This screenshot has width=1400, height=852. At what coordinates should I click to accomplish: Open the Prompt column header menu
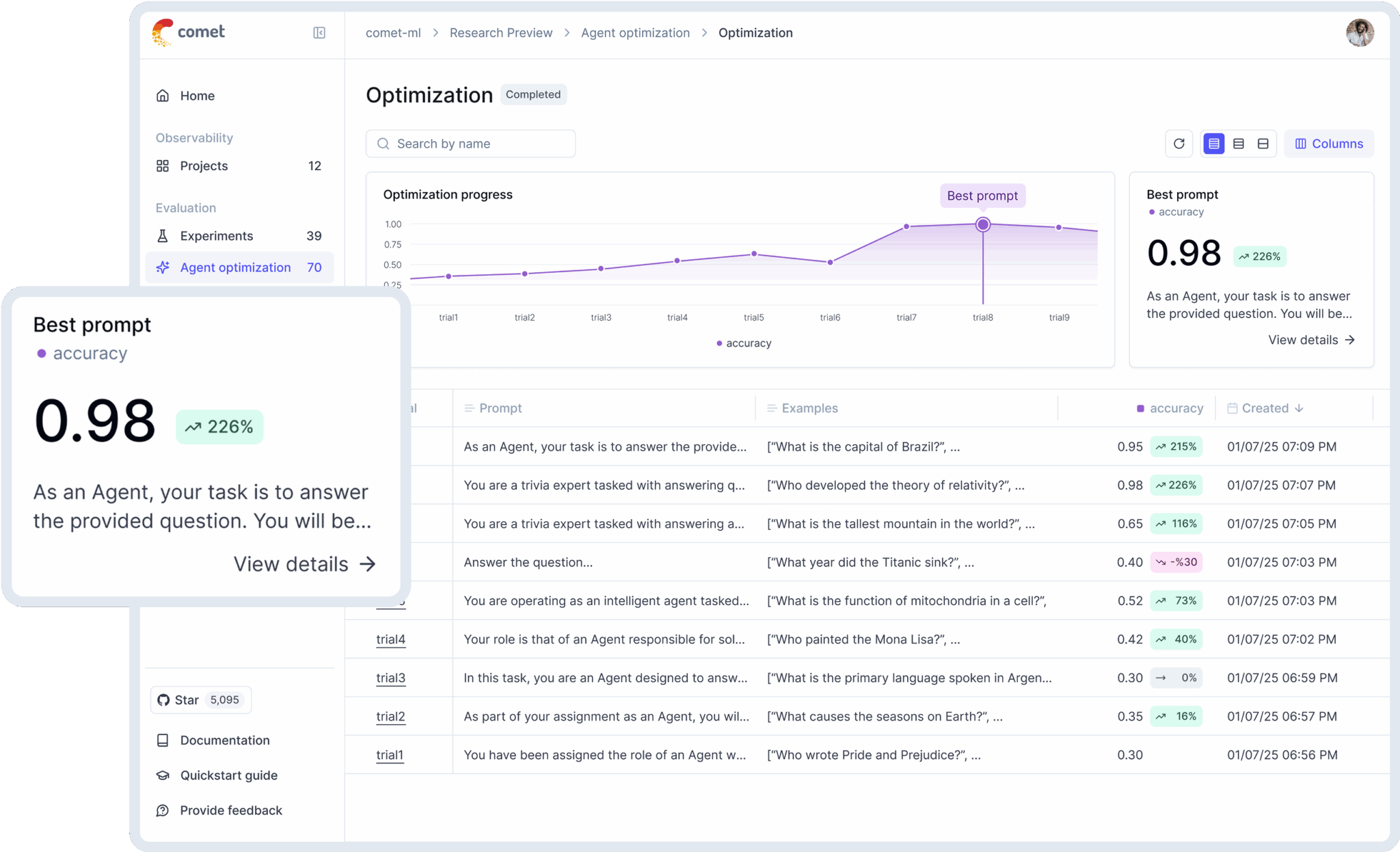[470, 408]
